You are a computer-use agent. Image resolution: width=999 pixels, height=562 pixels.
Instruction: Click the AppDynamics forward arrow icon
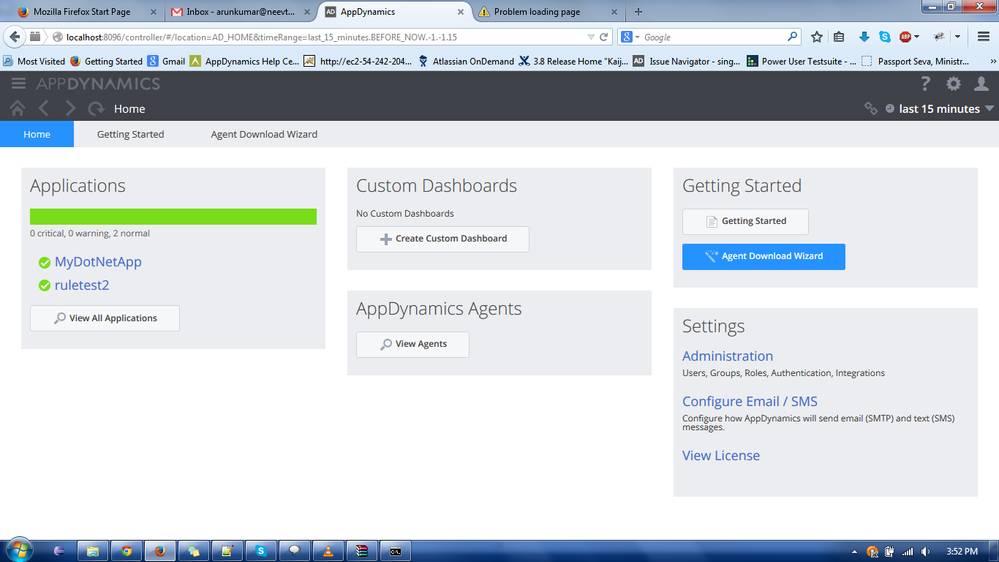pos(70,108)
